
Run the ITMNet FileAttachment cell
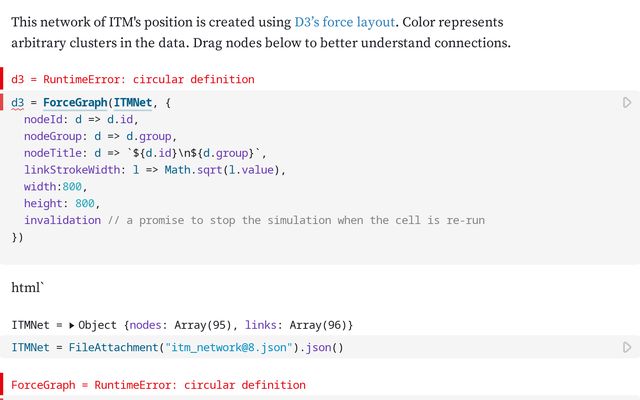point(627,348)
